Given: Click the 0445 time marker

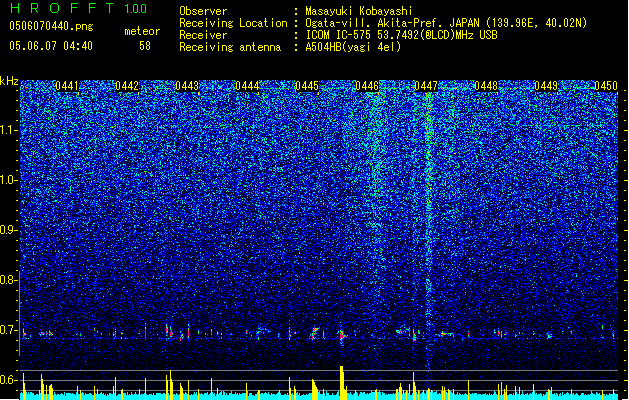Looking at the screenshot, I should click(x=307, y=86).
